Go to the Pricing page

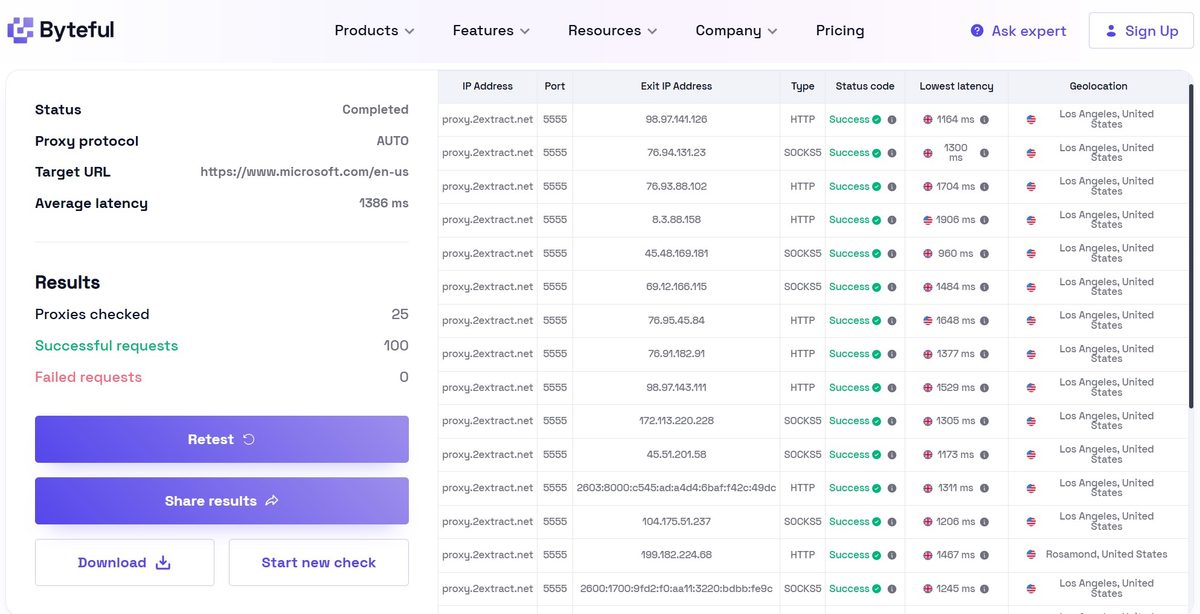840,31
